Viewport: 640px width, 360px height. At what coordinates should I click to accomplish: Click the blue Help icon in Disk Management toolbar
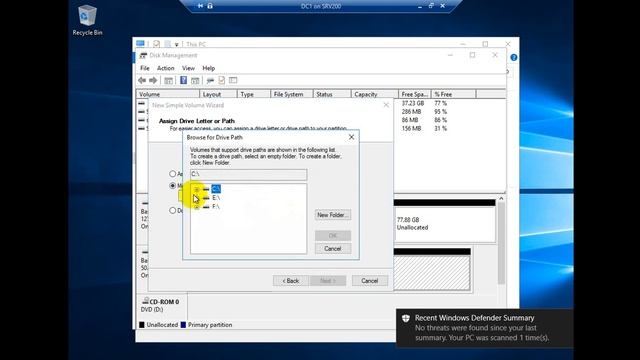183,80
